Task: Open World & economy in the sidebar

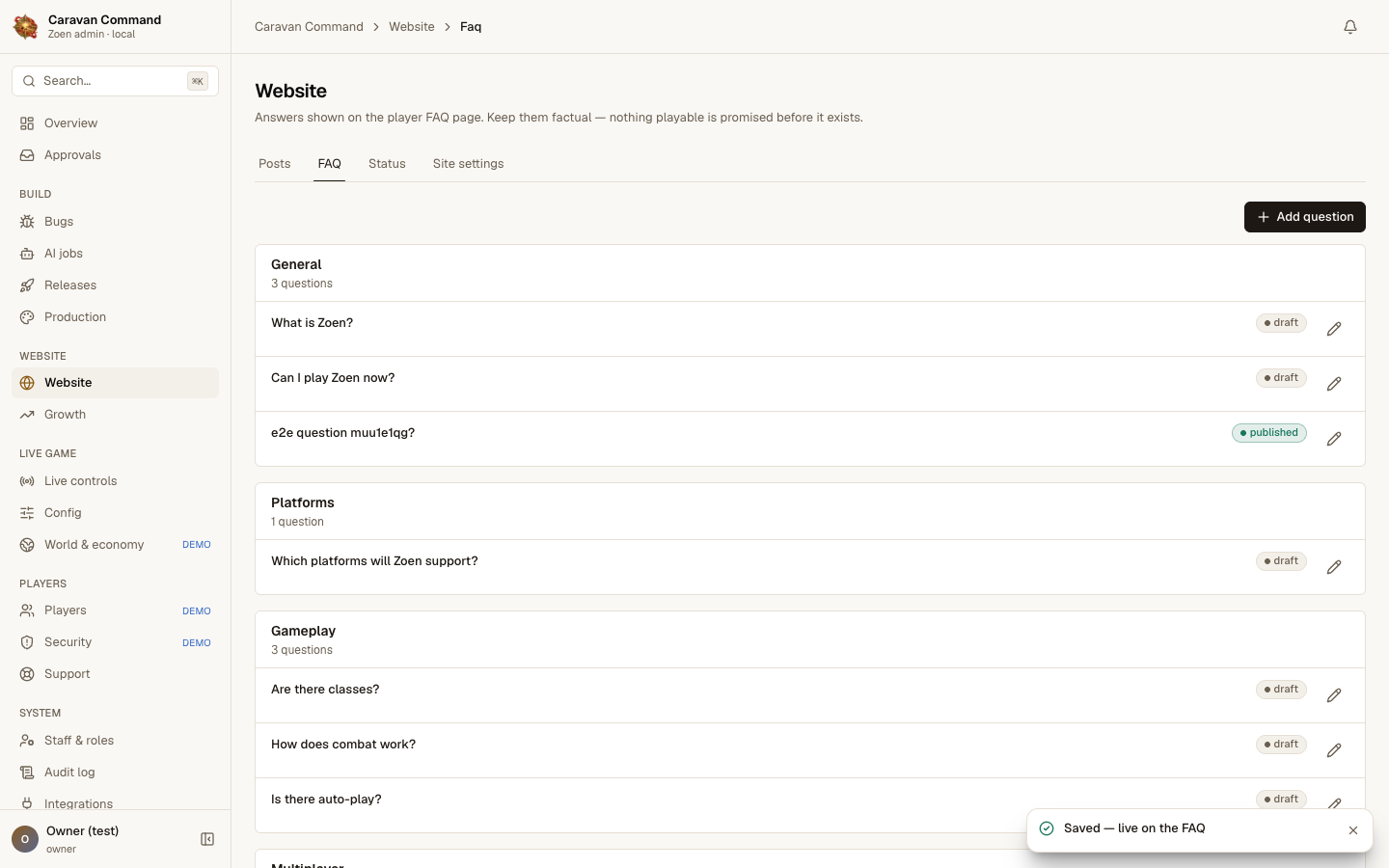Action: click(x=115, y=545)
